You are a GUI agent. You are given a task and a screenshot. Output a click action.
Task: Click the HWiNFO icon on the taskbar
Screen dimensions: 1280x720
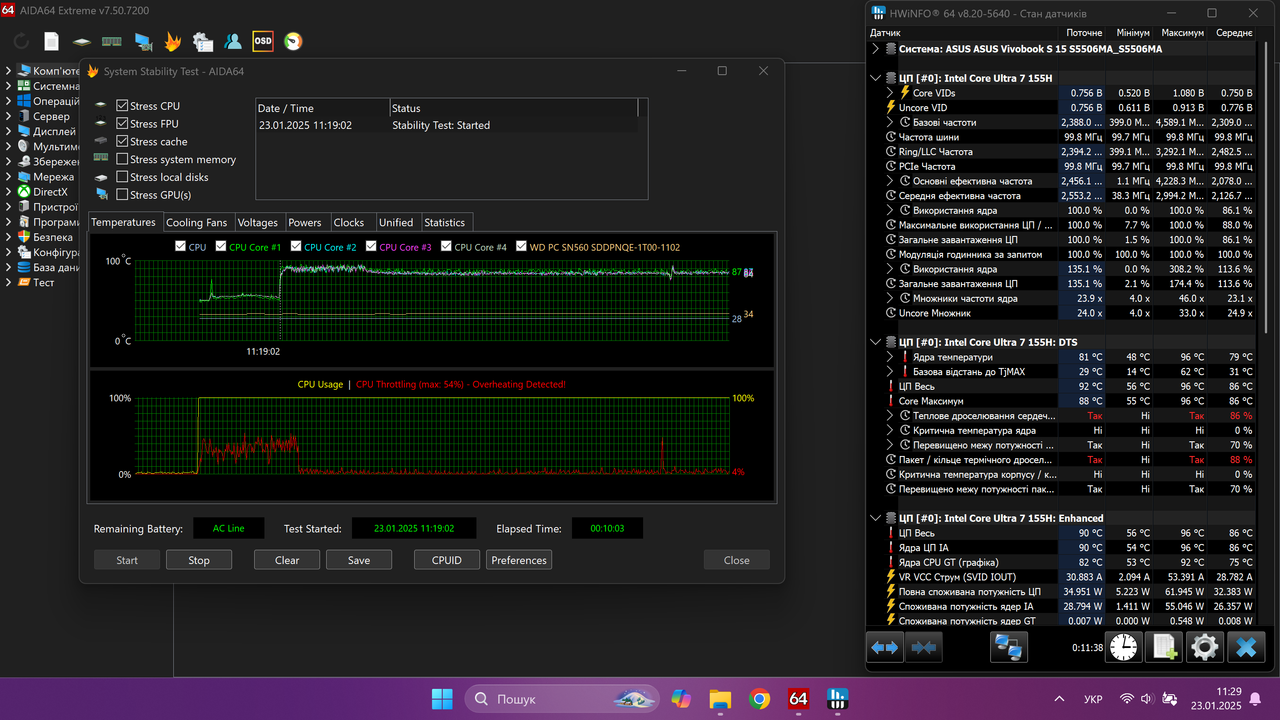[x=838, y=698]
